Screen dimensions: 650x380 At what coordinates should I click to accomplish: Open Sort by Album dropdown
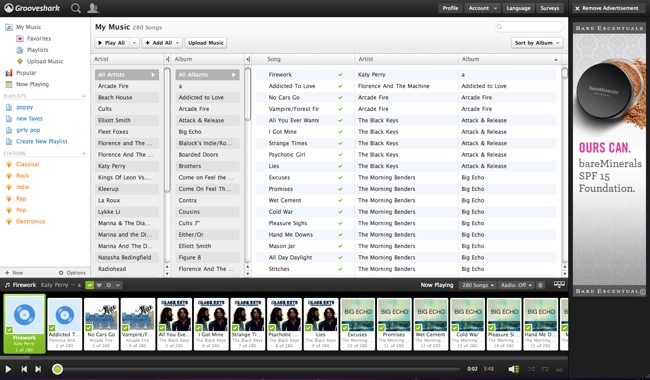point(537,43)
